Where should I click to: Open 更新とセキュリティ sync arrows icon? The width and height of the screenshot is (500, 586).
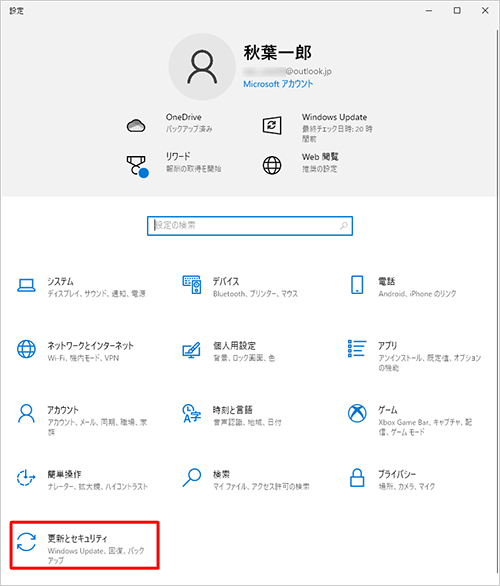(x=27, y=542)
